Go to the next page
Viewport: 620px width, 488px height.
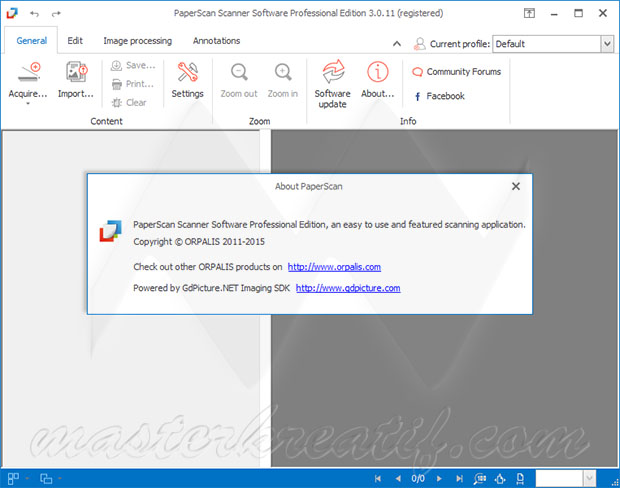439,479
